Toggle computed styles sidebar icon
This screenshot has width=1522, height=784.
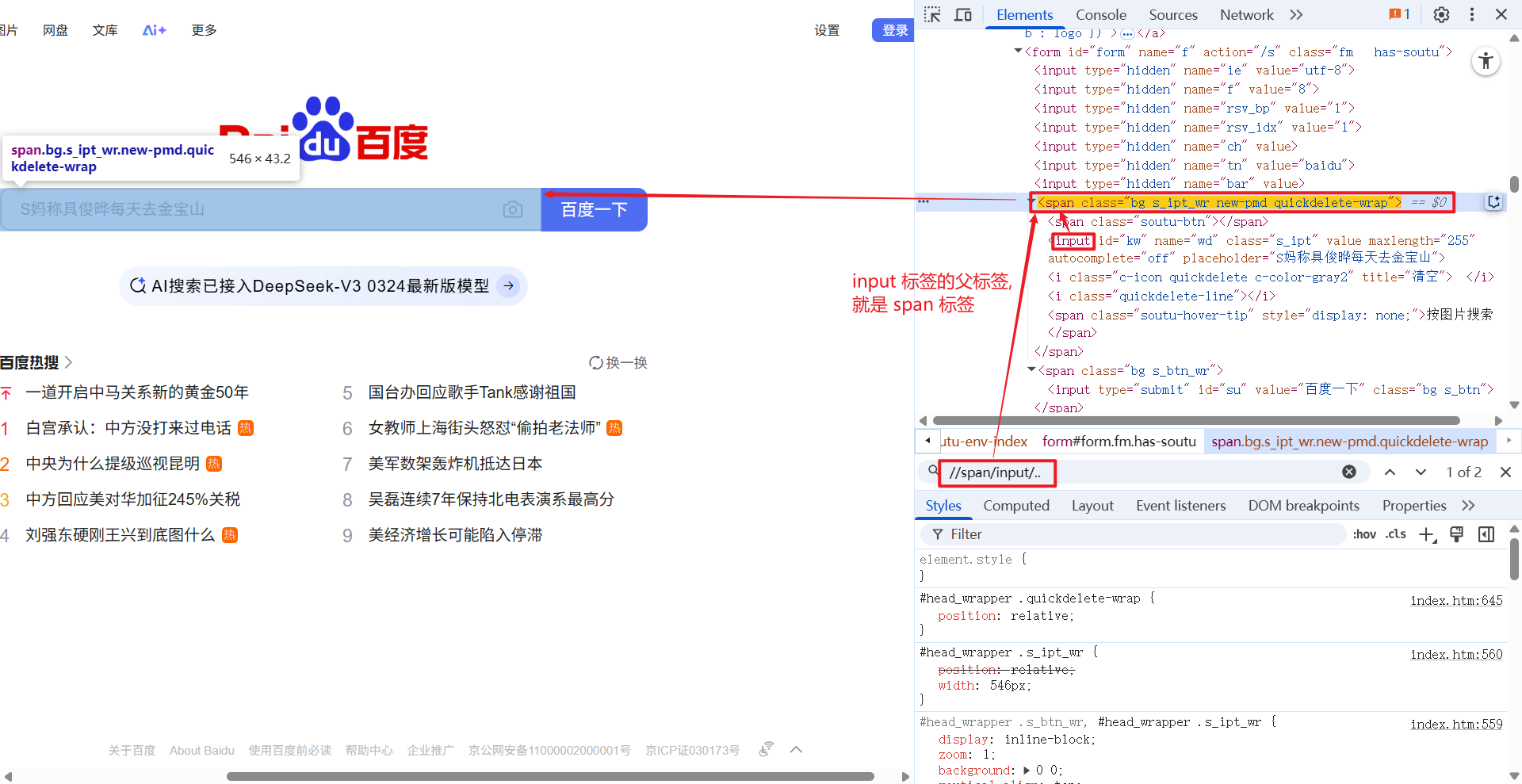(x=1486, y=534)
